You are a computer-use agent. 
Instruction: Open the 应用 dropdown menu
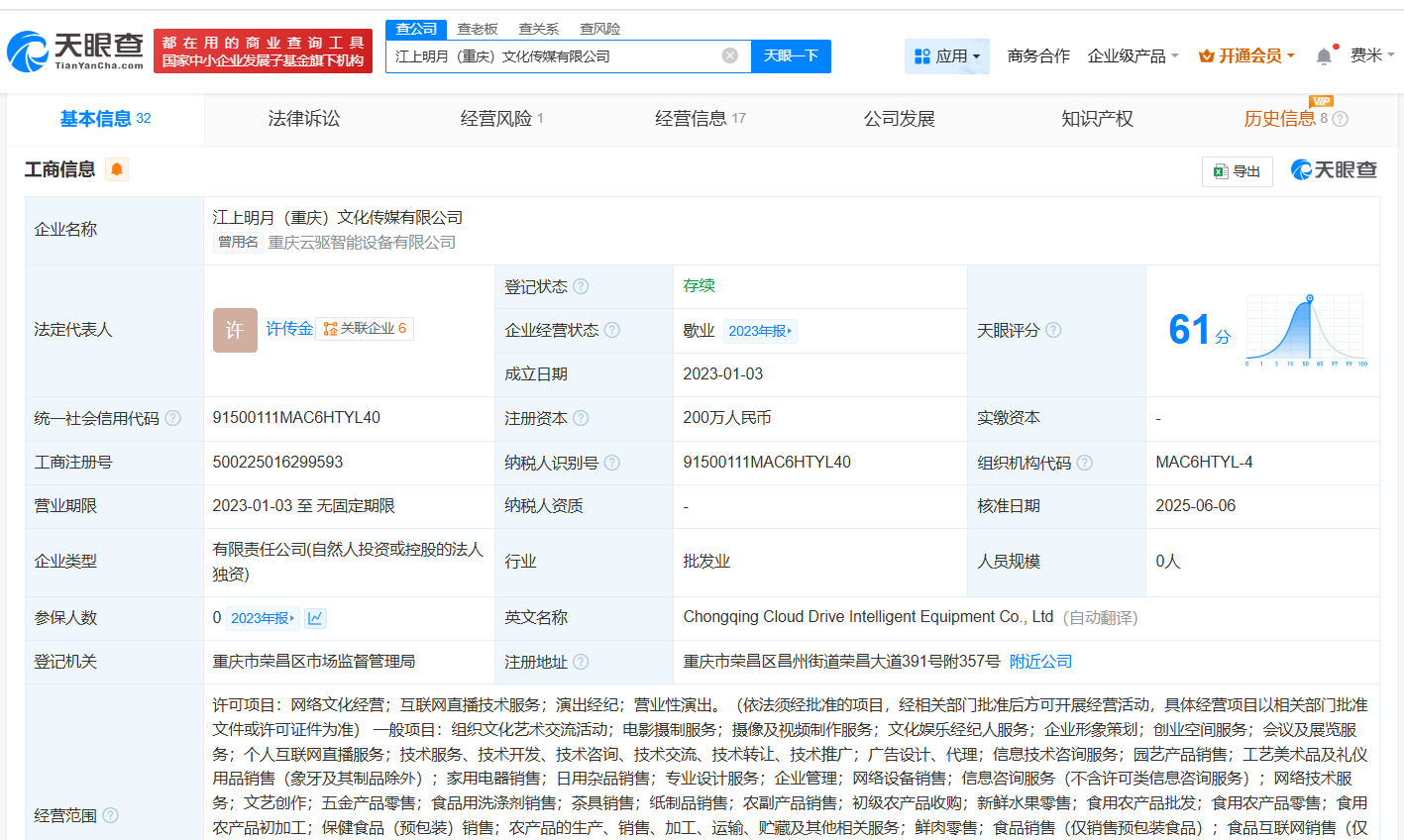(x=947, y=56)
